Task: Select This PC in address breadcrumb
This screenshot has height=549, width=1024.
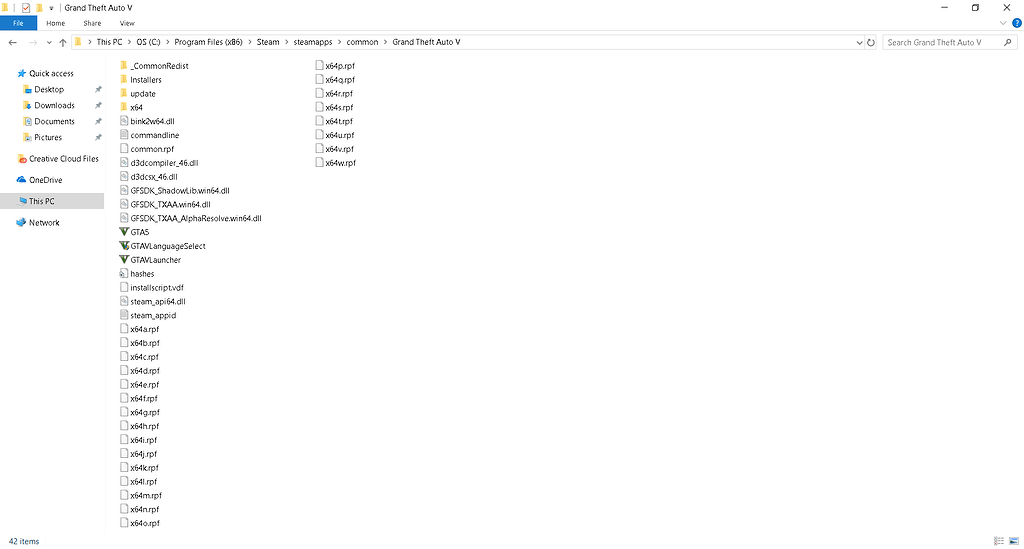Action: point(109,42)
